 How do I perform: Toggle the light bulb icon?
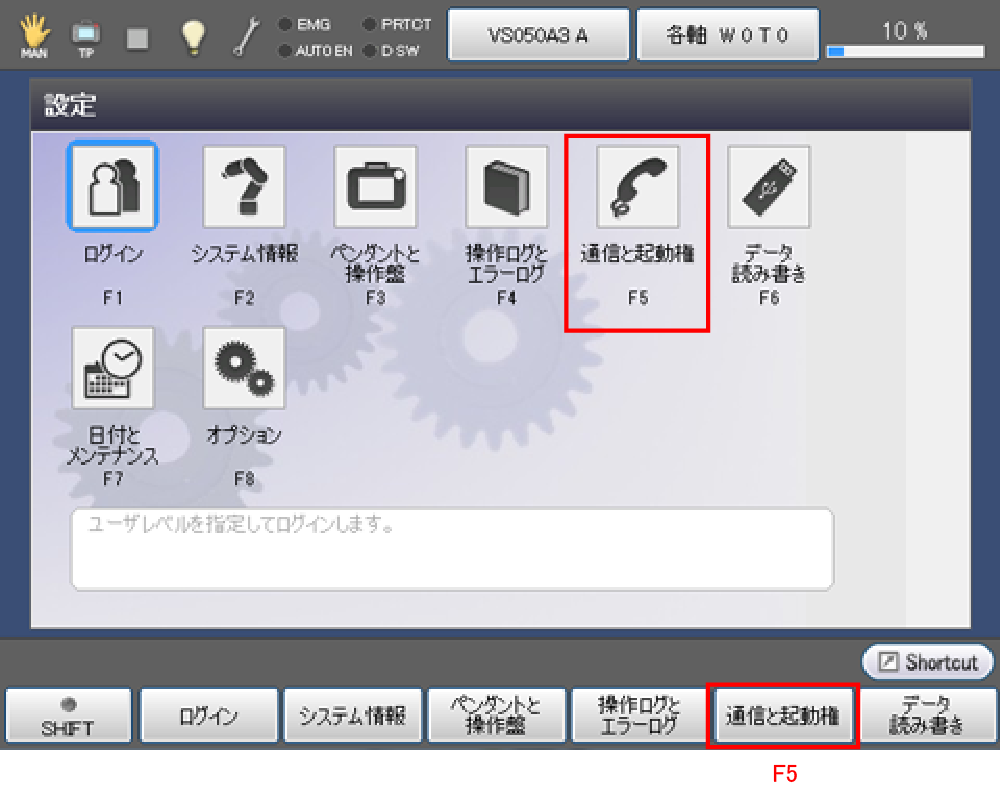tap(192, 35)
